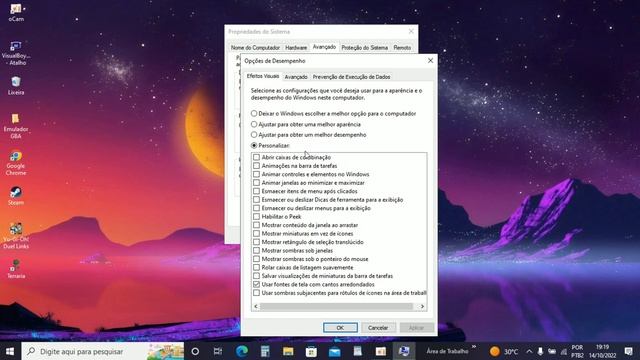Switch to Avançado tab in Opções de Desempenho
This screenshot has width=640, height=360.
[x=296, y=77]
